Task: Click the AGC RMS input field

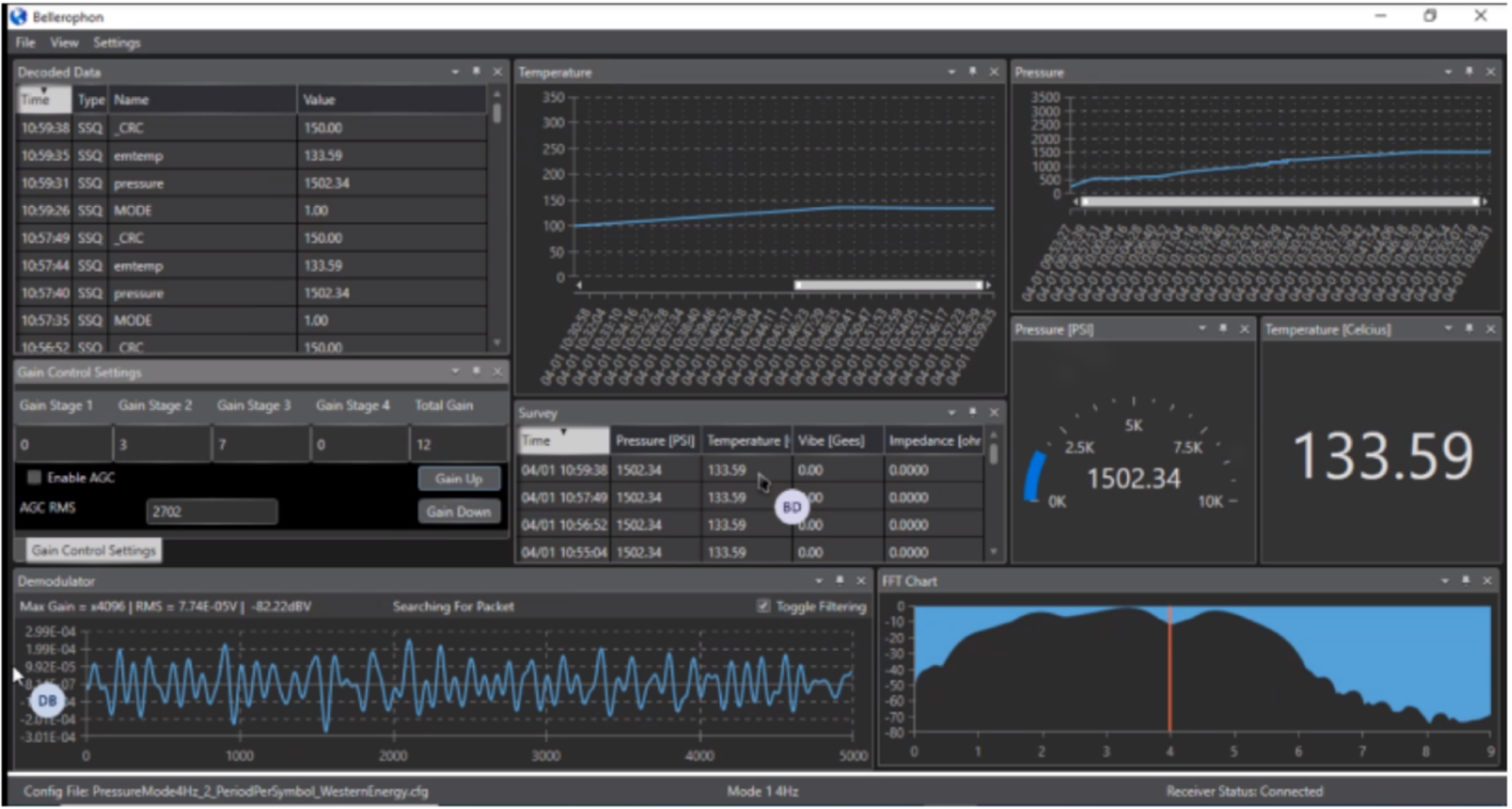Action: click(x=212, y=512)
